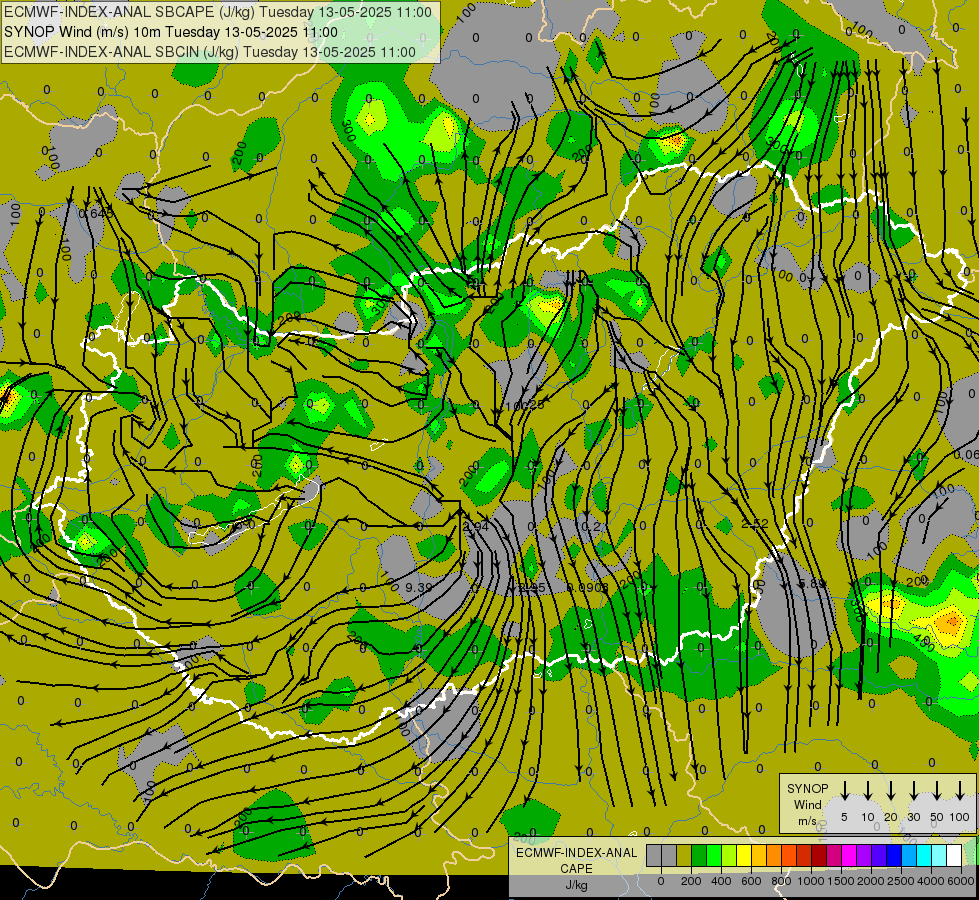Screen dimensions: 979x900
Task: Click the map value '2.52'
Action: click(755, 523)
